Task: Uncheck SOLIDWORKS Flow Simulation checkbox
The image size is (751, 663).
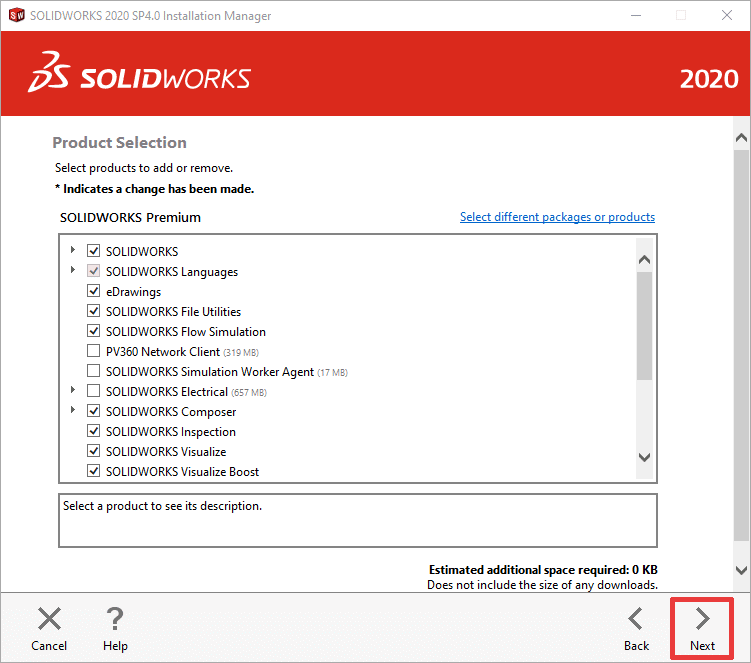Action: pos(93,331)
